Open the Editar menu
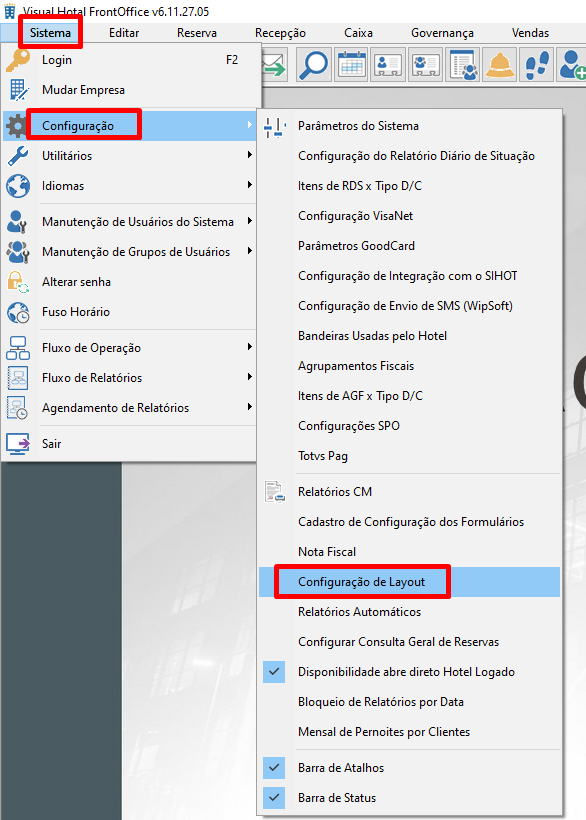Viewport: 586px width, 820px height. coord(124,33)
